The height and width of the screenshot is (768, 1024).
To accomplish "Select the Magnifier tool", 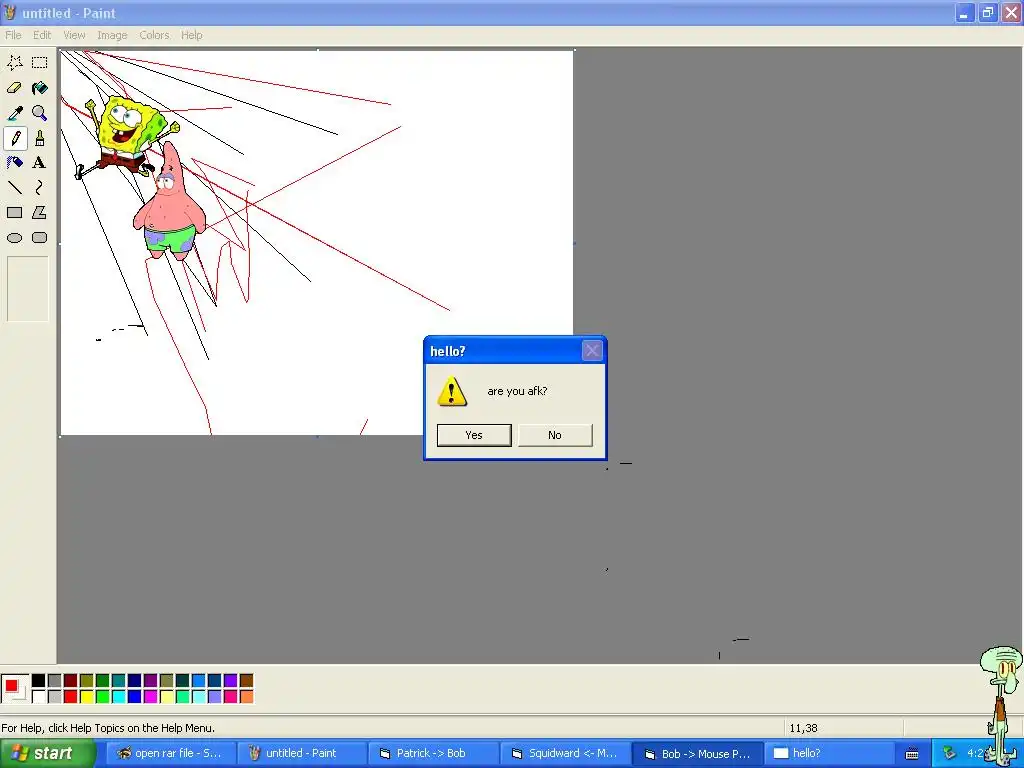I will pos(40,113).
